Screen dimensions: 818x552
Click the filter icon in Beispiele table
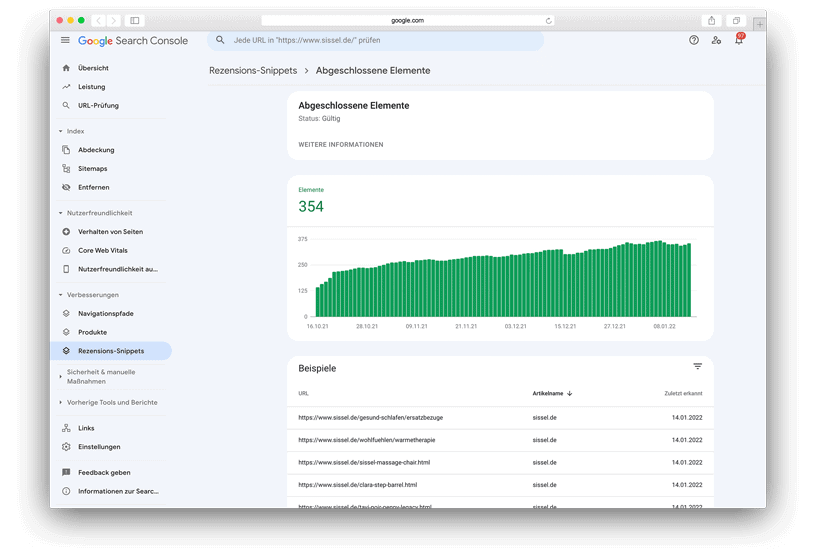[x=698, y=367]
